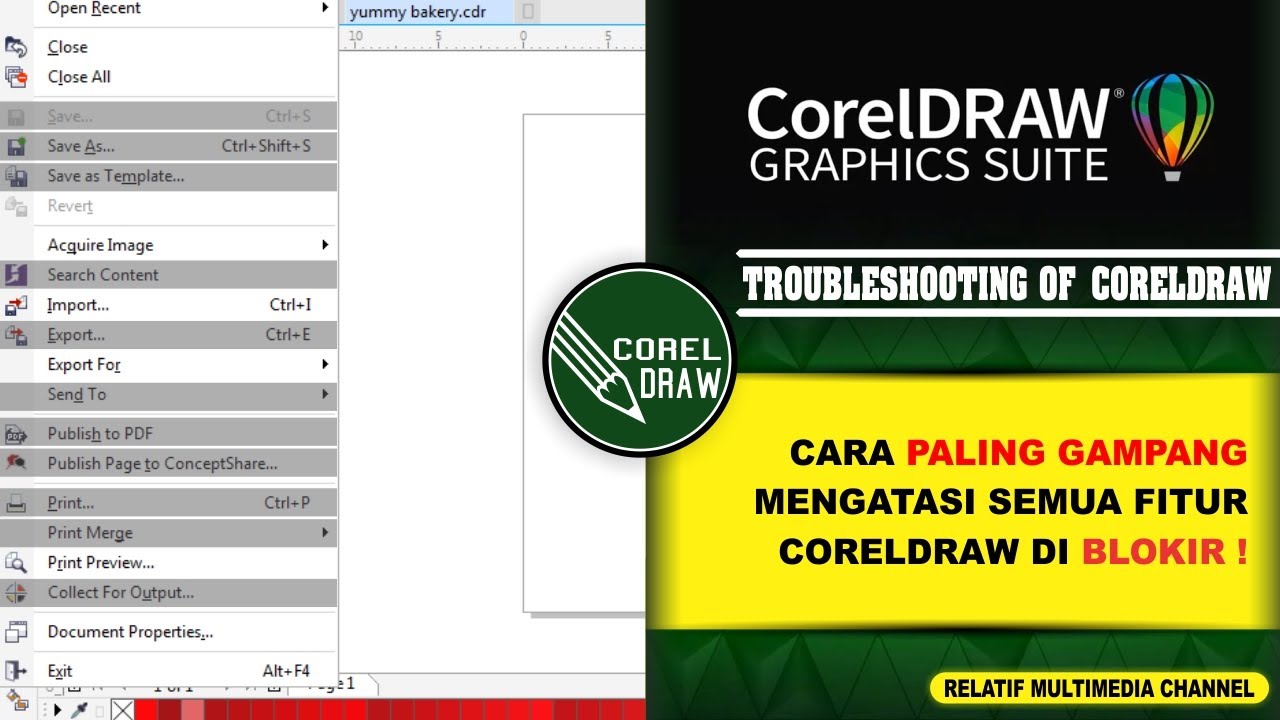1280x720 pixels.
Task: Select the greyed-out Revert entry
Action: (168, 206)
